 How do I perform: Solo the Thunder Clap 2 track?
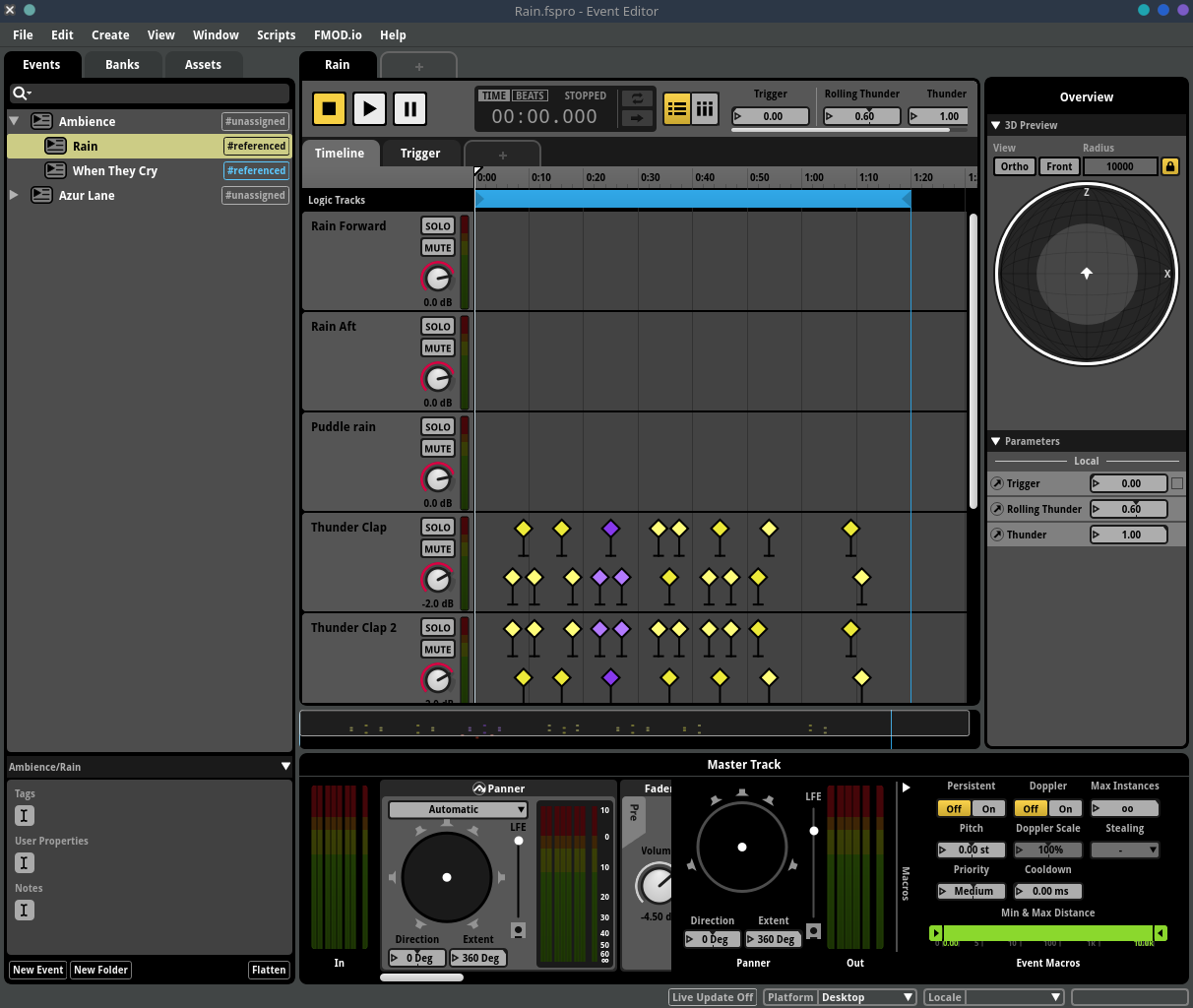(438, 627)
